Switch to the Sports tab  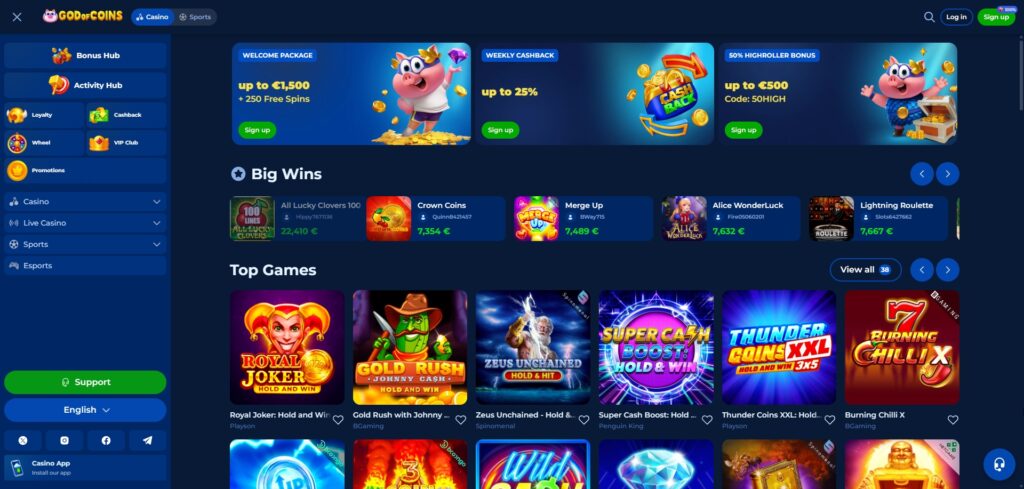tap(195, 17)
